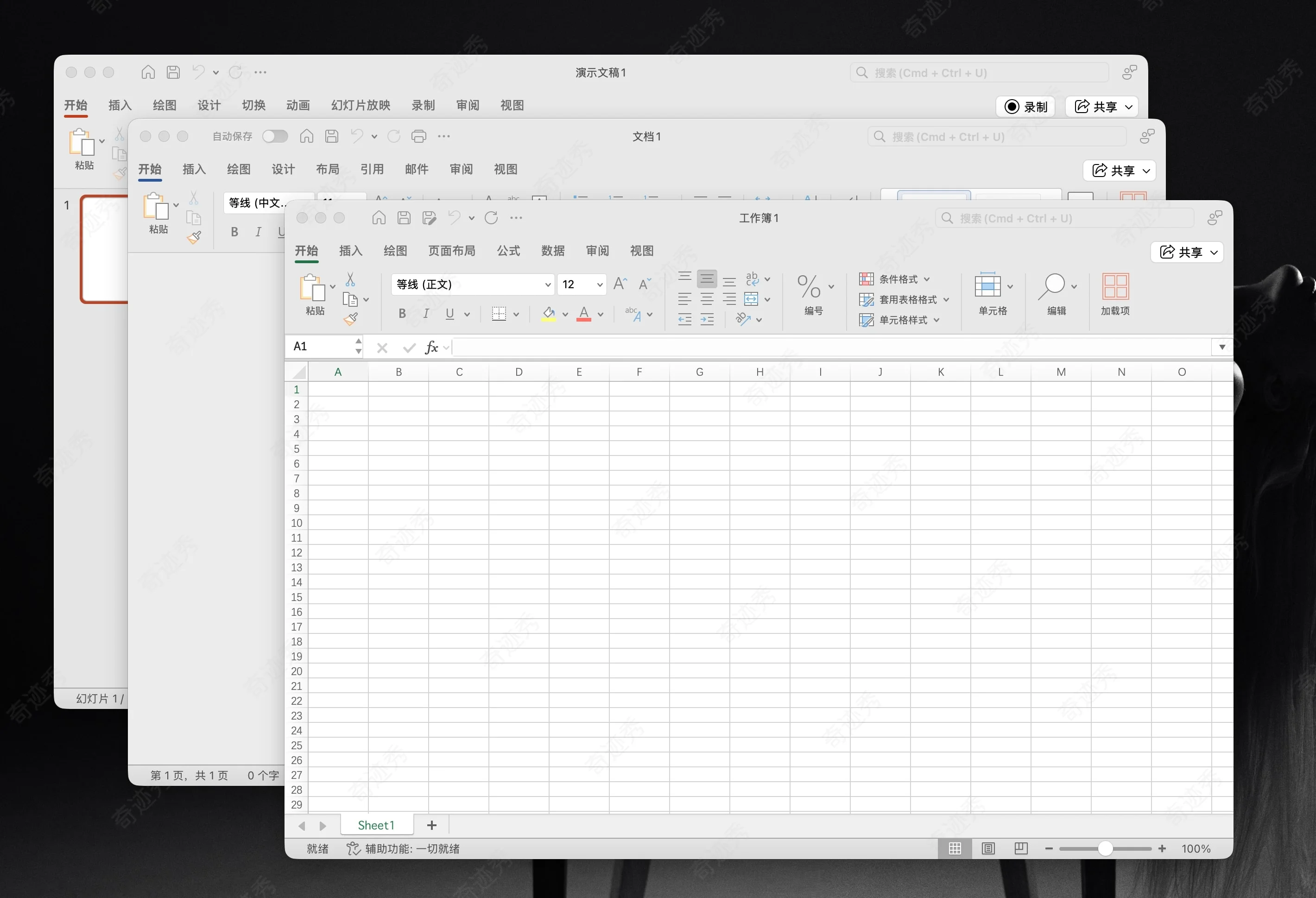Click the Record (录制) button in PowerPoint
Screen dimensions: 1316x898
coord(1025,107)
